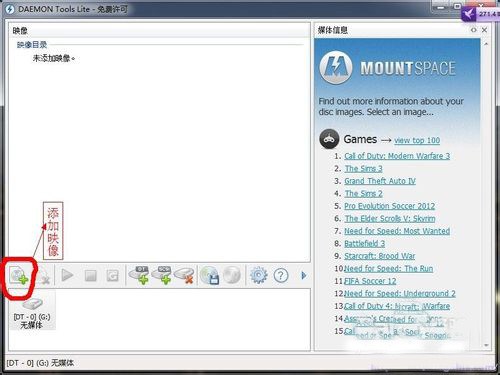The width and height of the screenshot is (500, 375).
Task: Click the media info scrollbar down arrow
Action: point(486,345)
